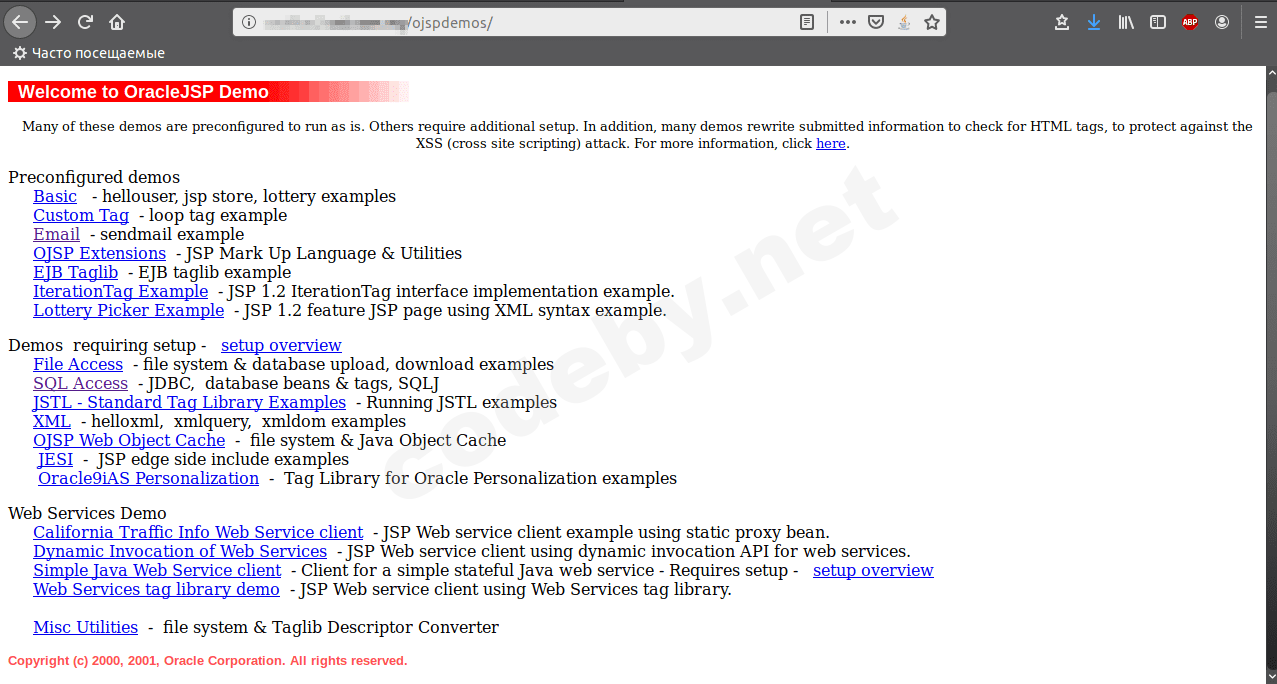Open Dynamic Invocation of Web Services link
The image size is (1277, 684).
180,552
